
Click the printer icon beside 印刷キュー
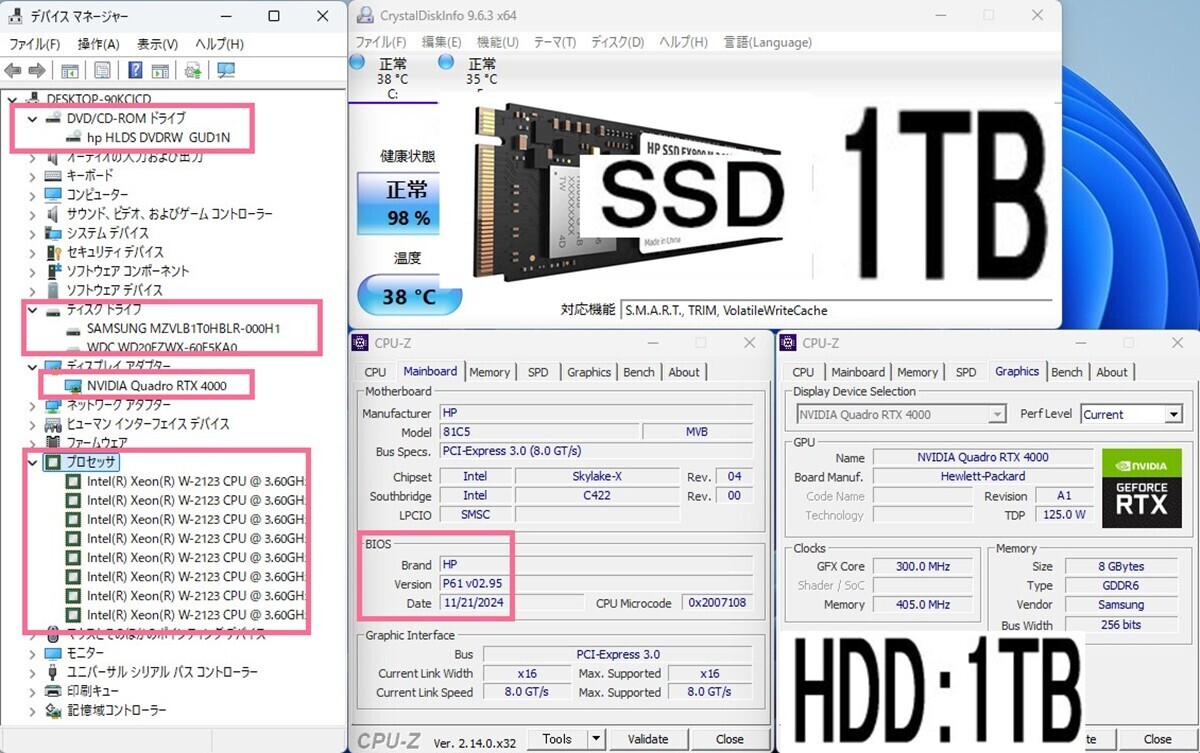pos(54,691)
